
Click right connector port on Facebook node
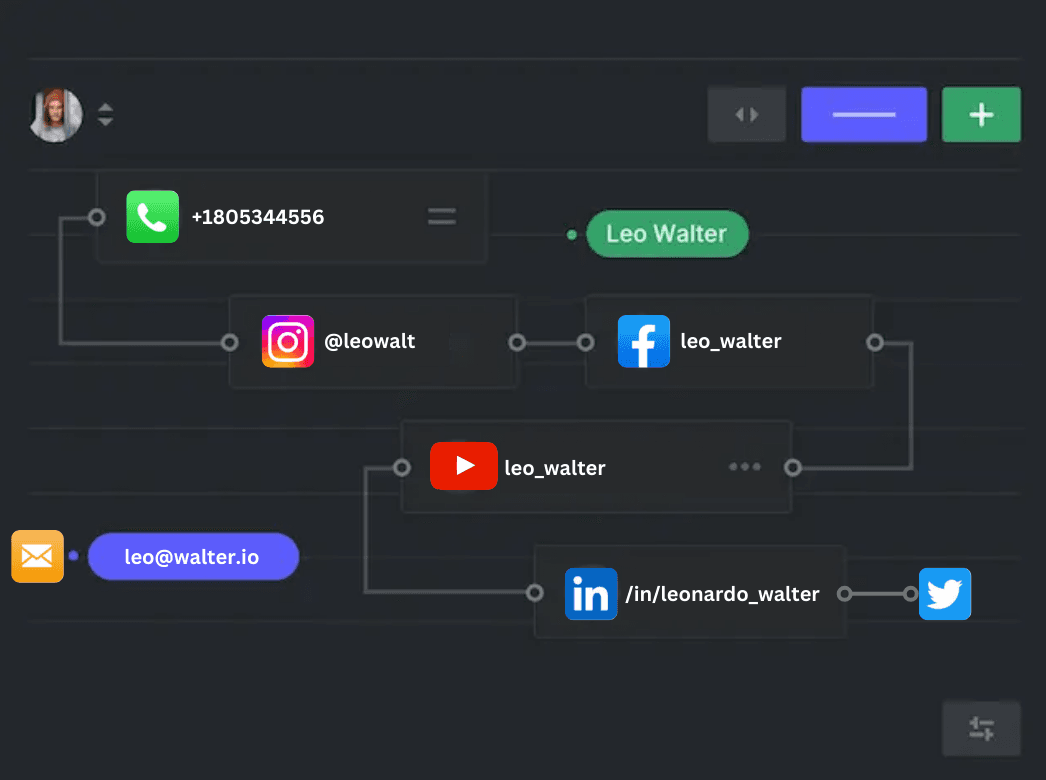875,343
